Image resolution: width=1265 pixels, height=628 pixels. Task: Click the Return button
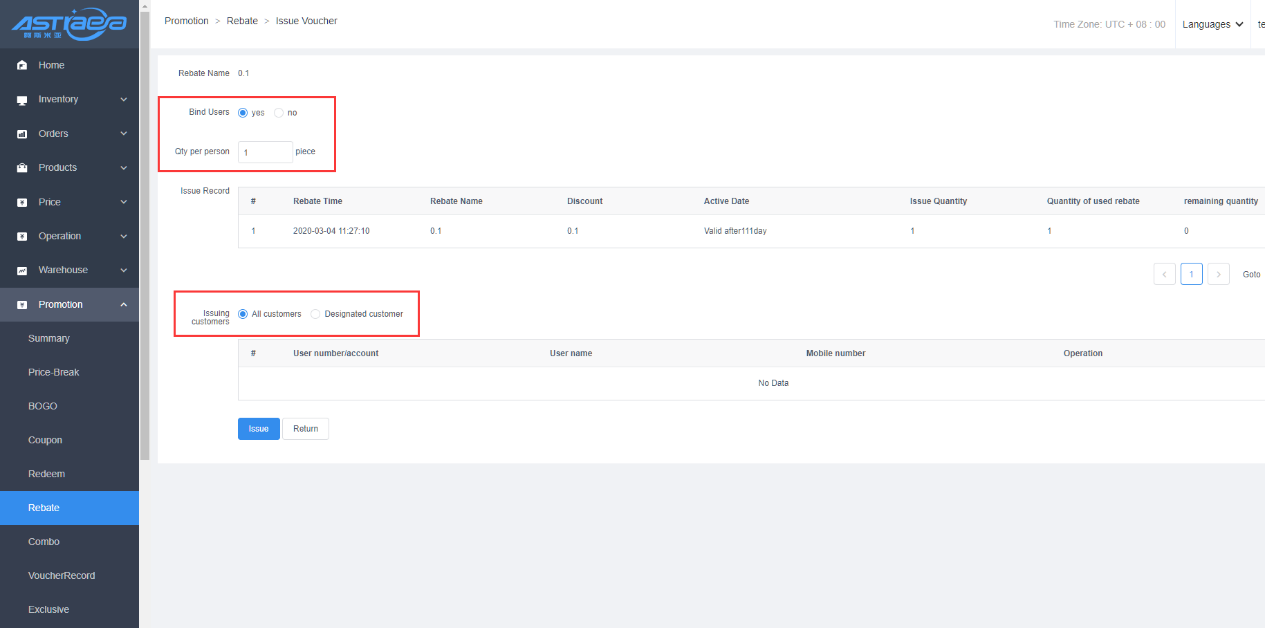coord(305,429)
